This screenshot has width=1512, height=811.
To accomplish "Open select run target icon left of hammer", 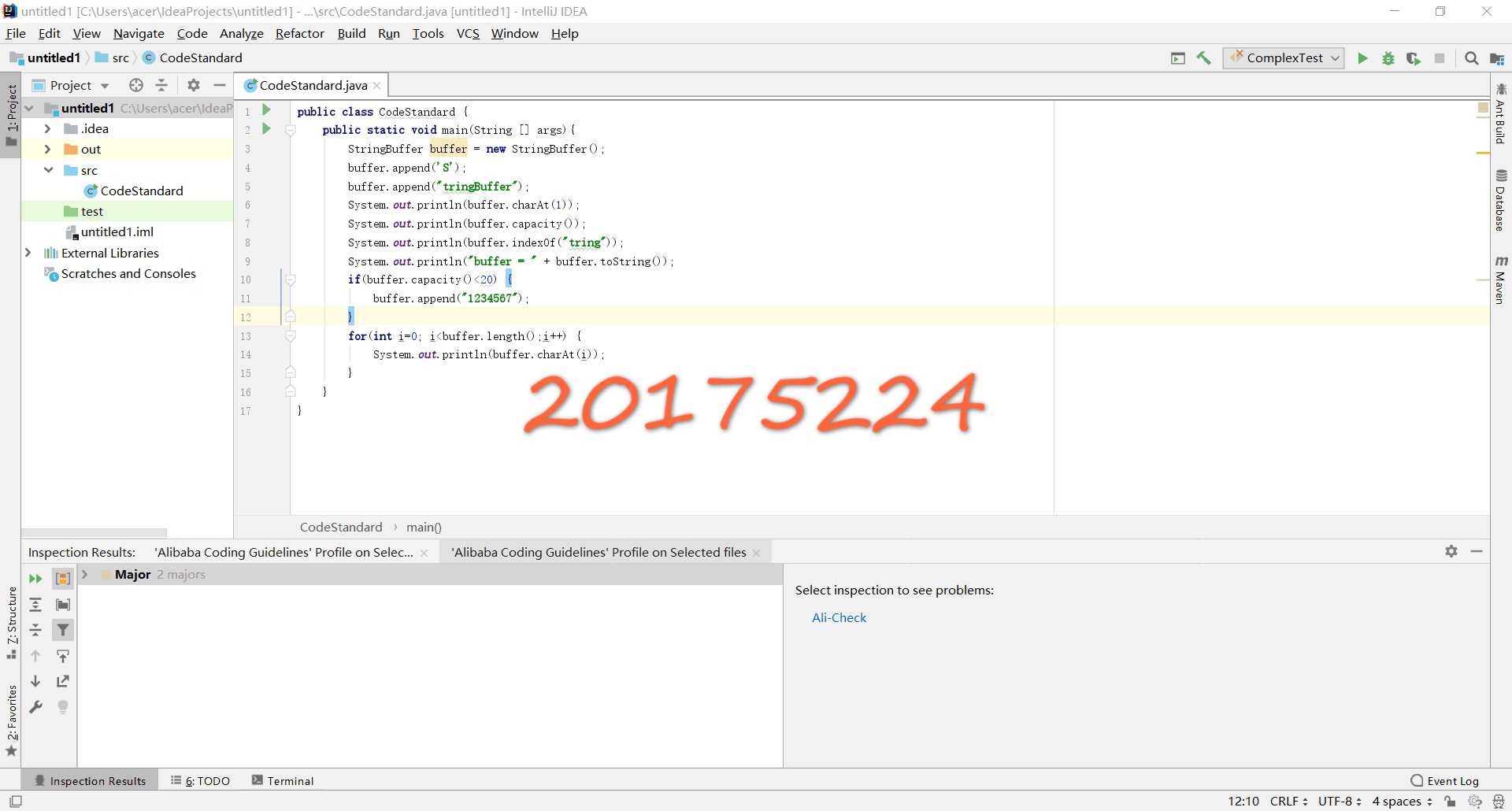I will pos(1178,58).
